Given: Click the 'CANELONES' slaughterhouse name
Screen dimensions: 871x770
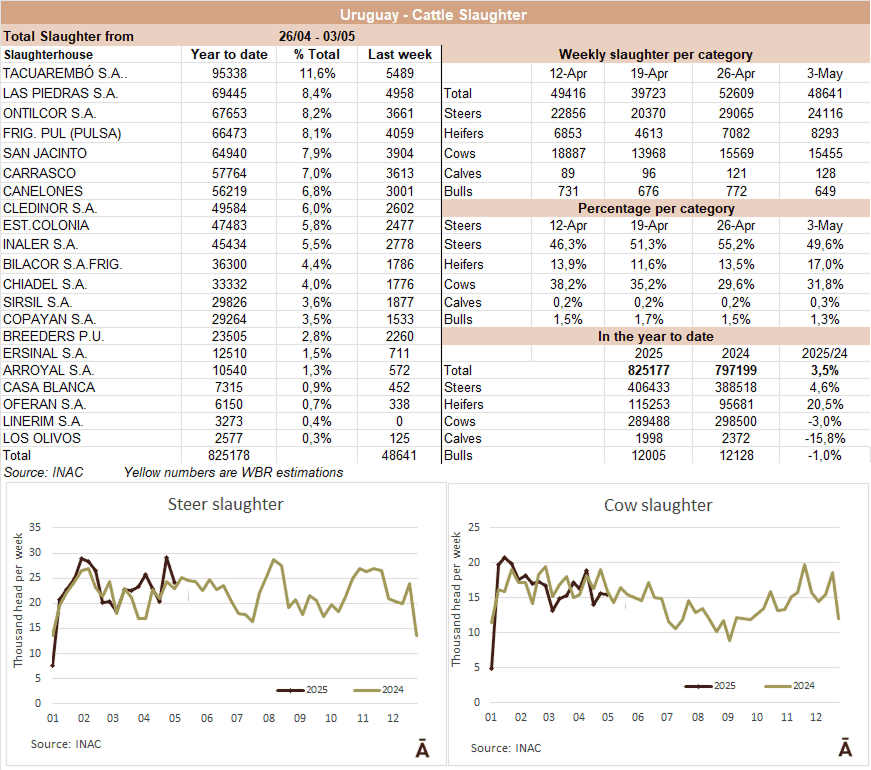Looking at the screenshot, I should (x=43, y=191).
